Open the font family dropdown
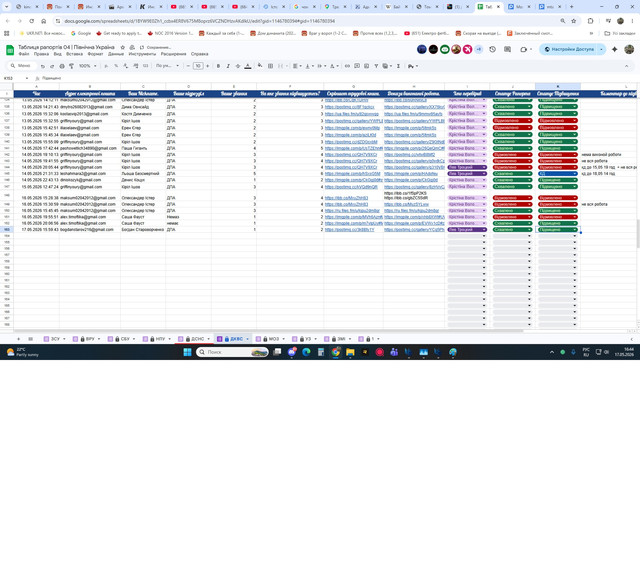 pos(167,66)
